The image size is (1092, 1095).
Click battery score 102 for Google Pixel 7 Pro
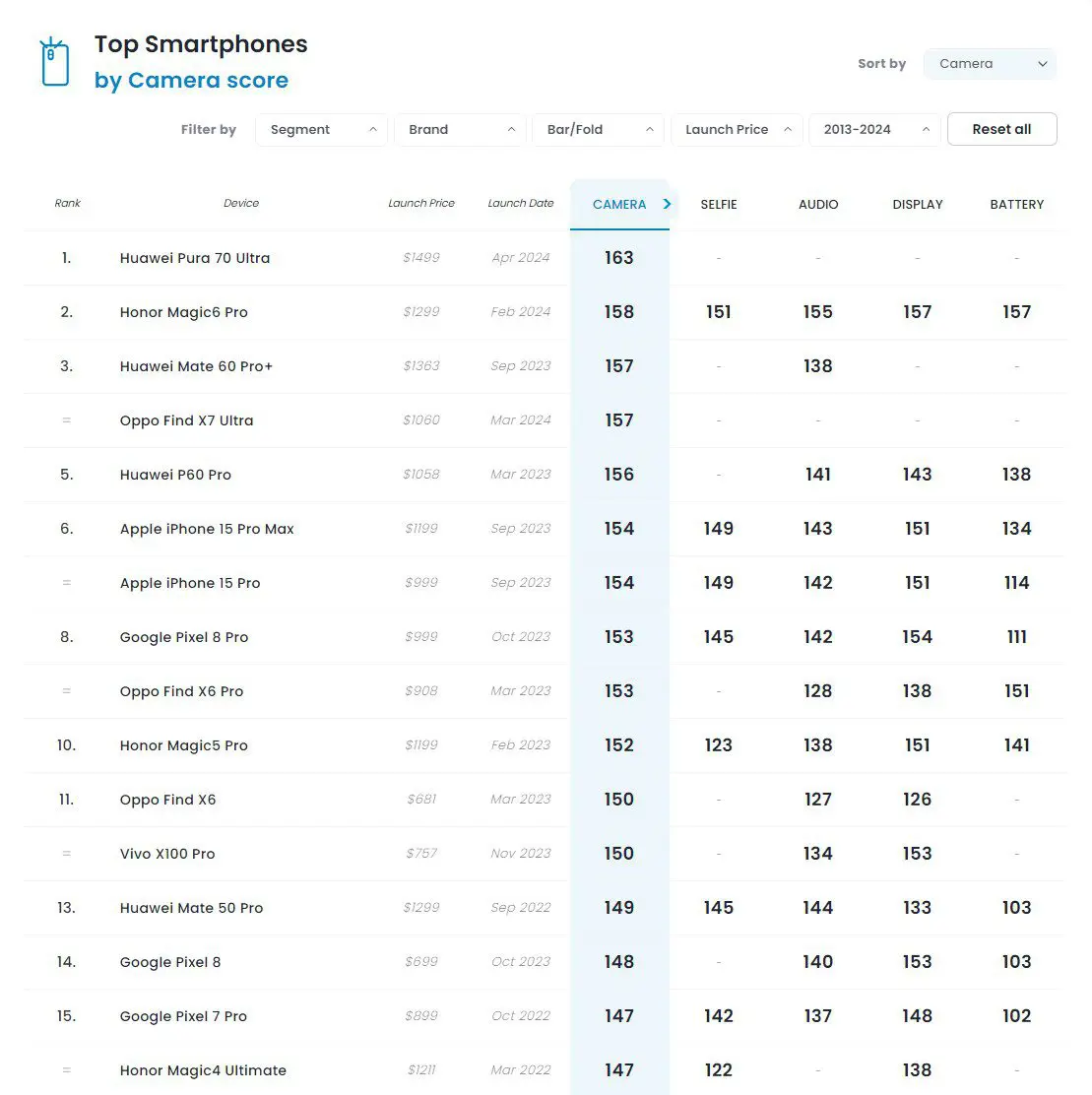[x=1016, y=1016]
